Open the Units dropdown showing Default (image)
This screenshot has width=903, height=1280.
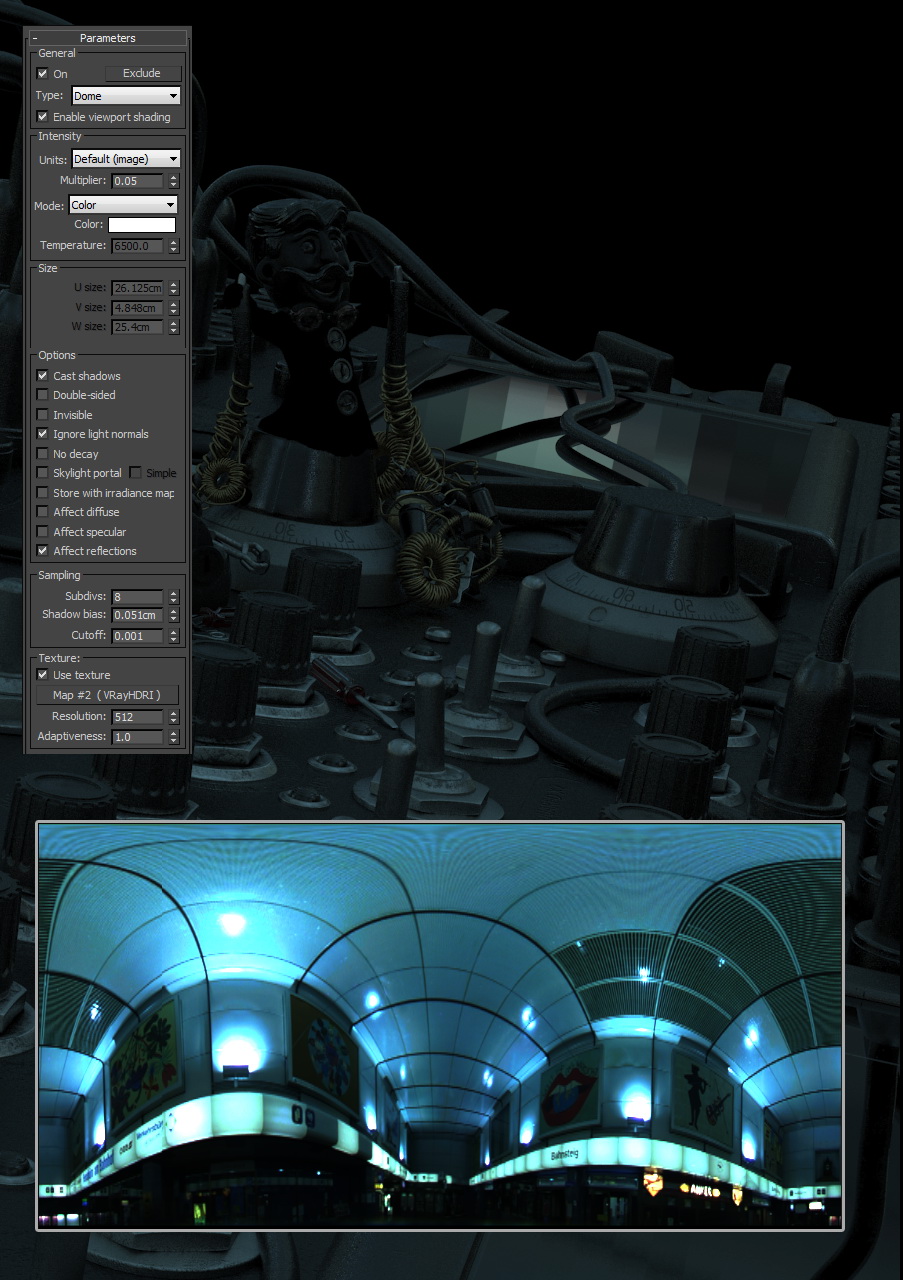pos(126,159)
